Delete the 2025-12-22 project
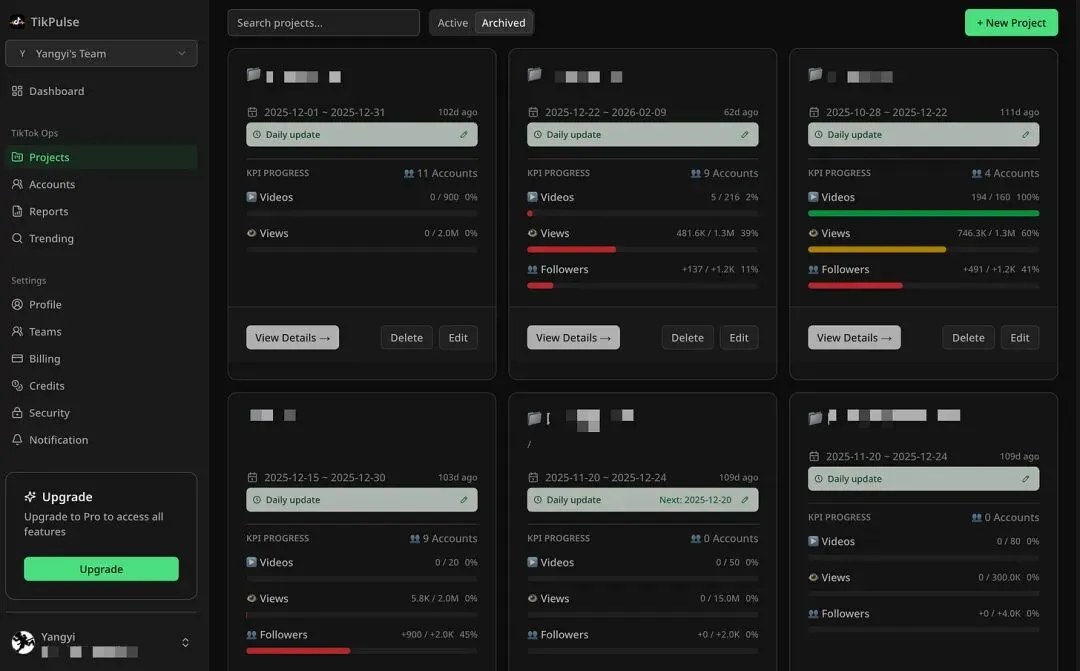 coord(687,338)
